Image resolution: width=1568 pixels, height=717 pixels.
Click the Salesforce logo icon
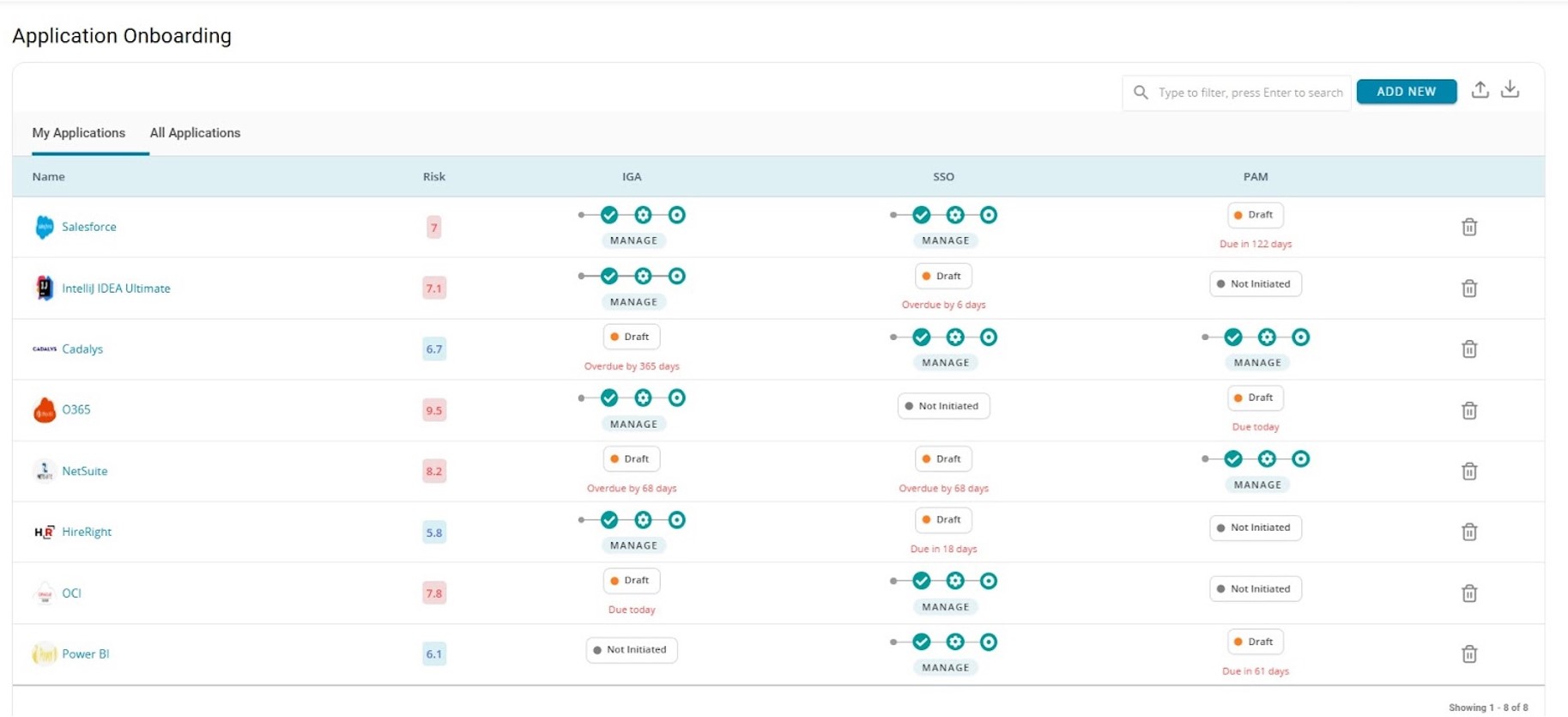[45, 227]
